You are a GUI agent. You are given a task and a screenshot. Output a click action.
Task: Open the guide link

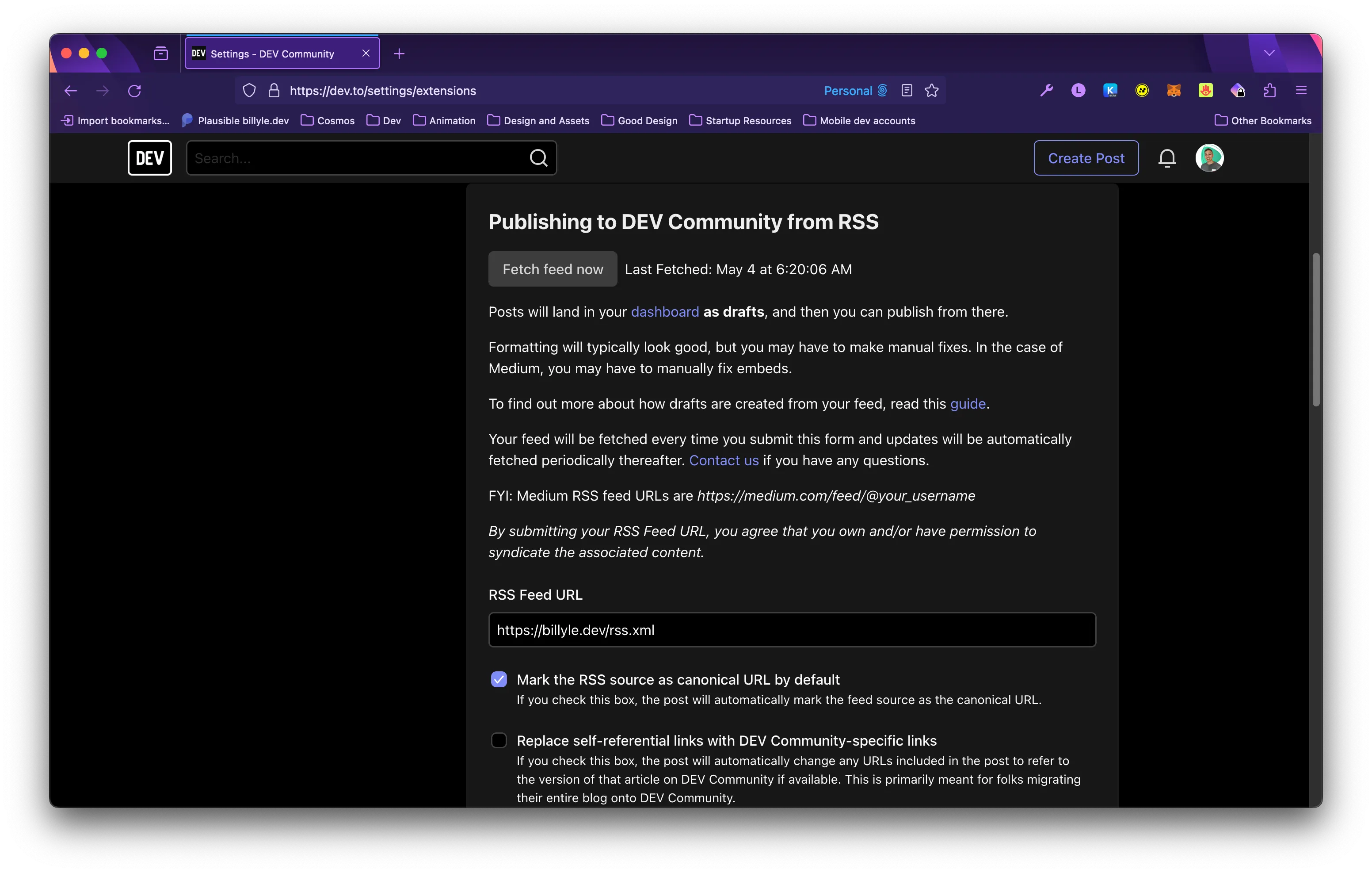coord(968,404)
